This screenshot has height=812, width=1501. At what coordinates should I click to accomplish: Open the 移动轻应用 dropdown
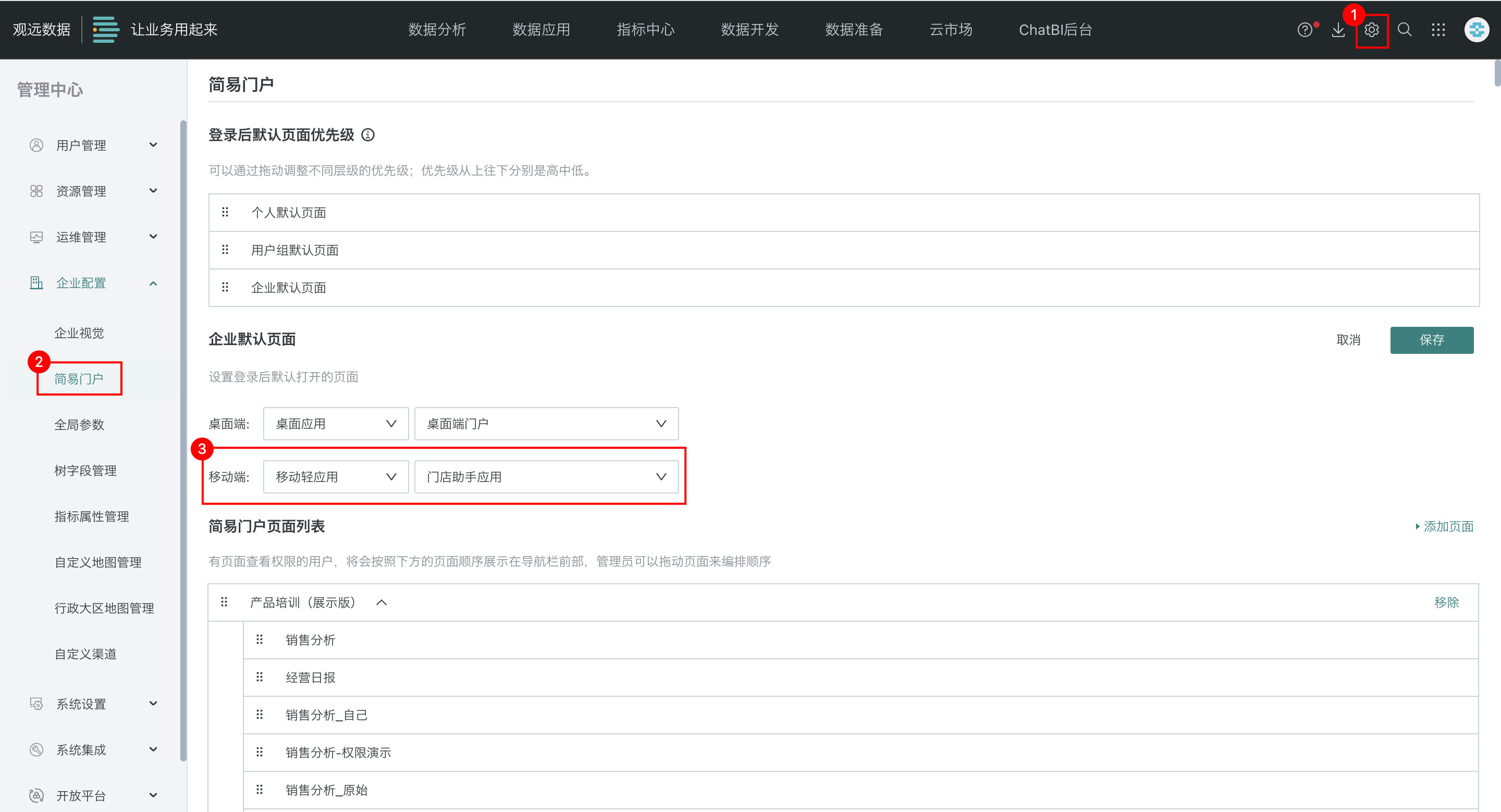[x=336, y=476]
